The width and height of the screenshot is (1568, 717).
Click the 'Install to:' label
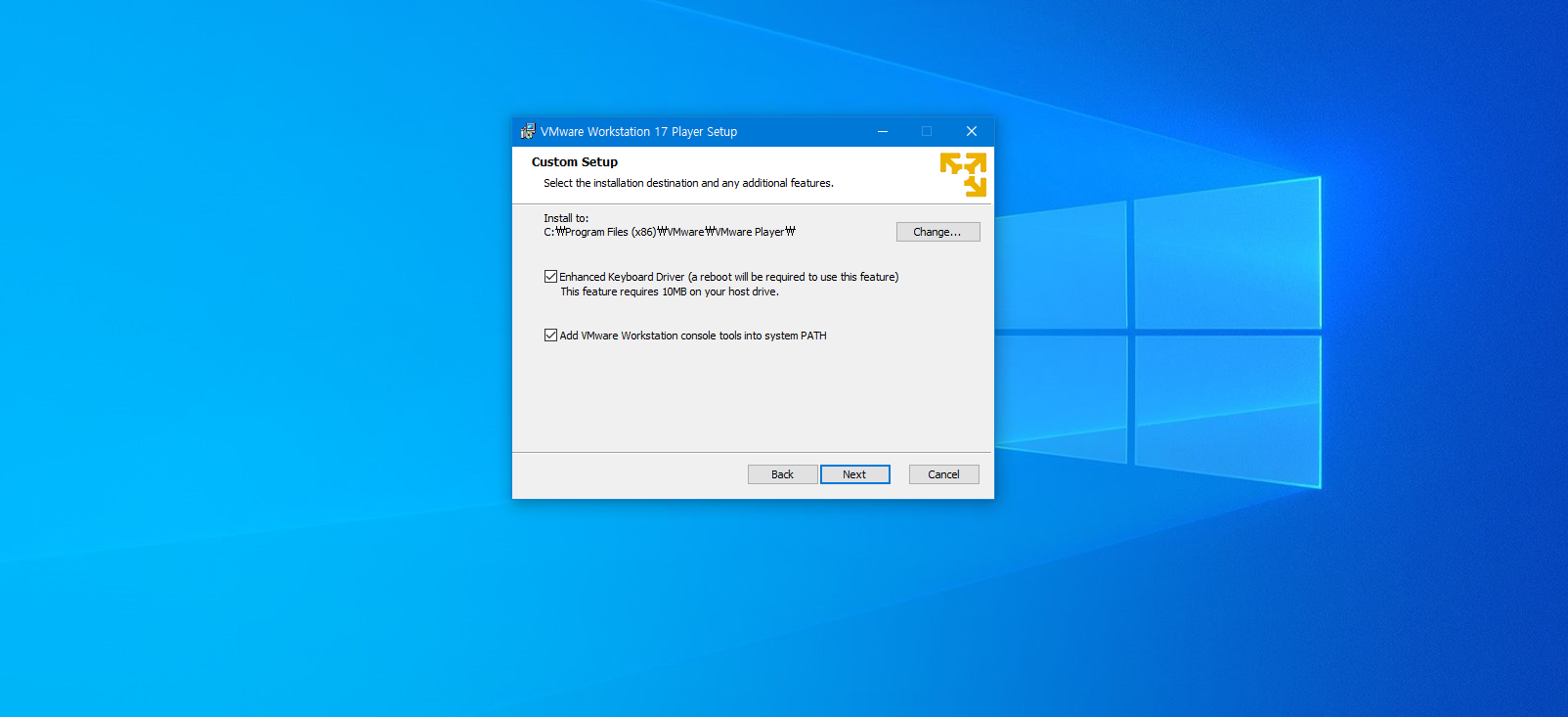coord(566,218)
